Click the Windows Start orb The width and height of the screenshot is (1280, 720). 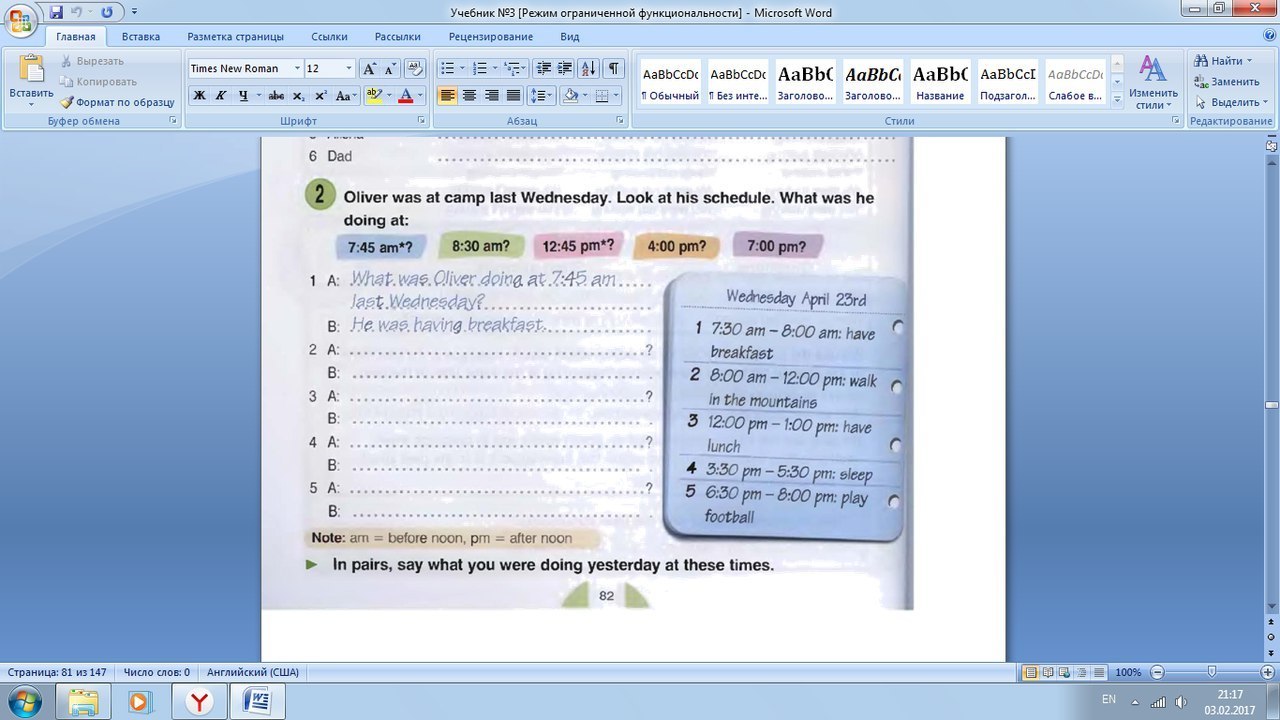[x=24, y=700]
